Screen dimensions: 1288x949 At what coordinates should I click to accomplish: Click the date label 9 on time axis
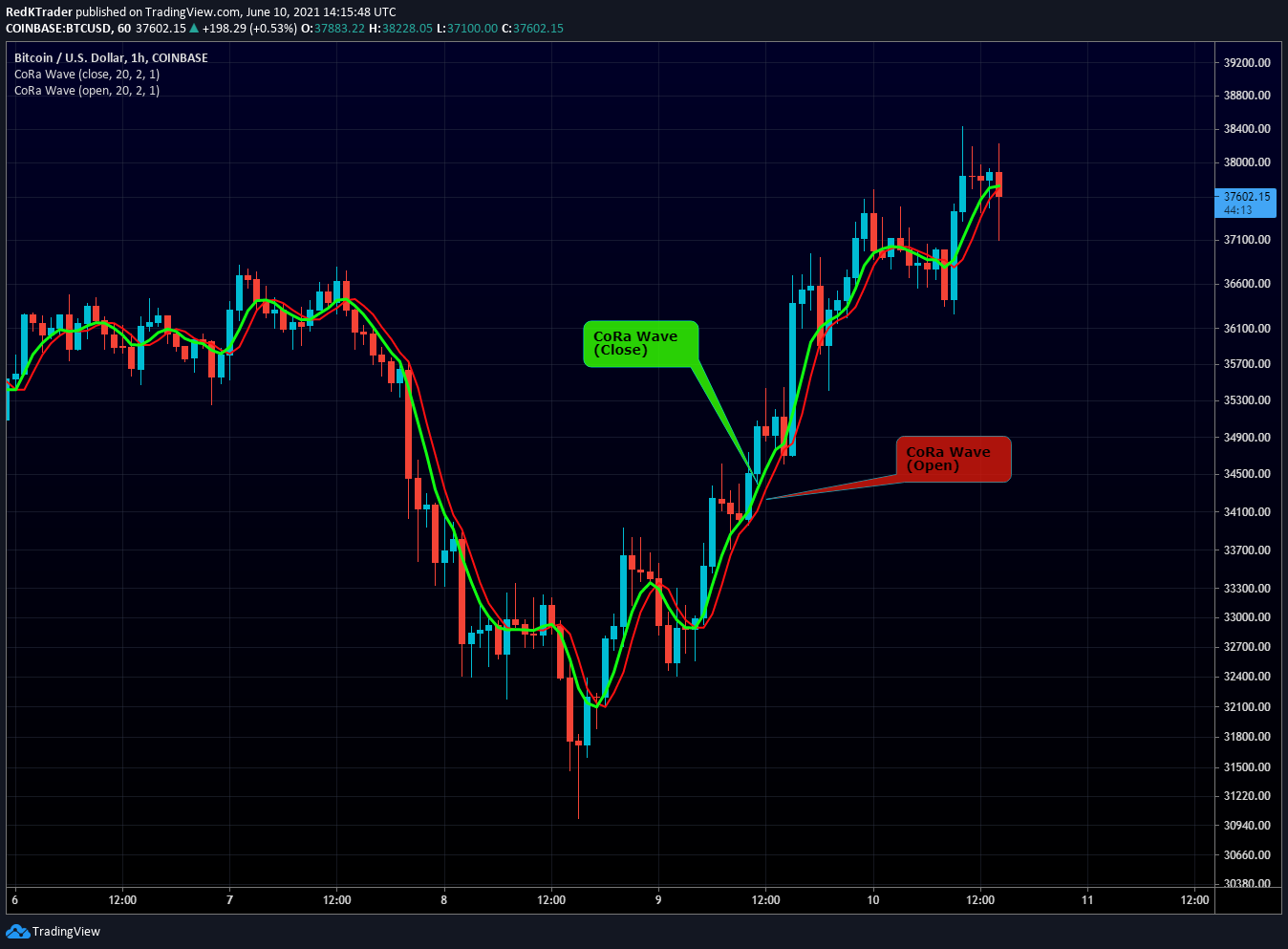click(x=658, y=900)
